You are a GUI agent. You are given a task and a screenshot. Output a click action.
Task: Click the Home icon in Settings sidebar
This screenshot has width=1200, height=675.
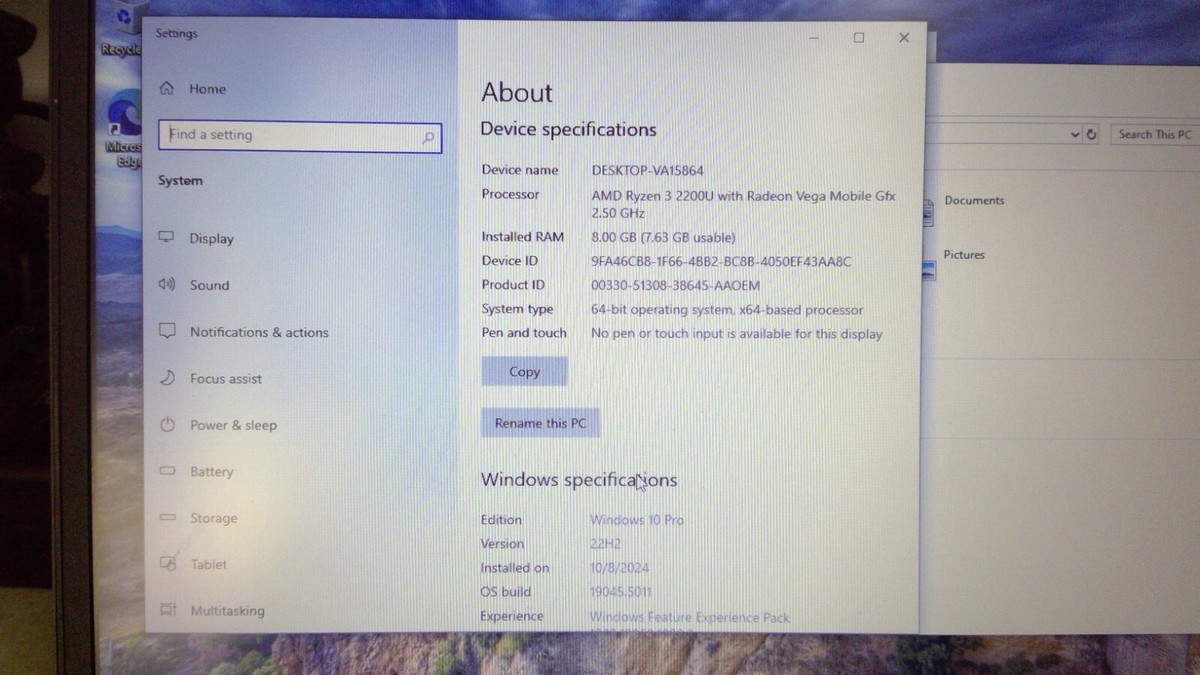coord(167,88)
